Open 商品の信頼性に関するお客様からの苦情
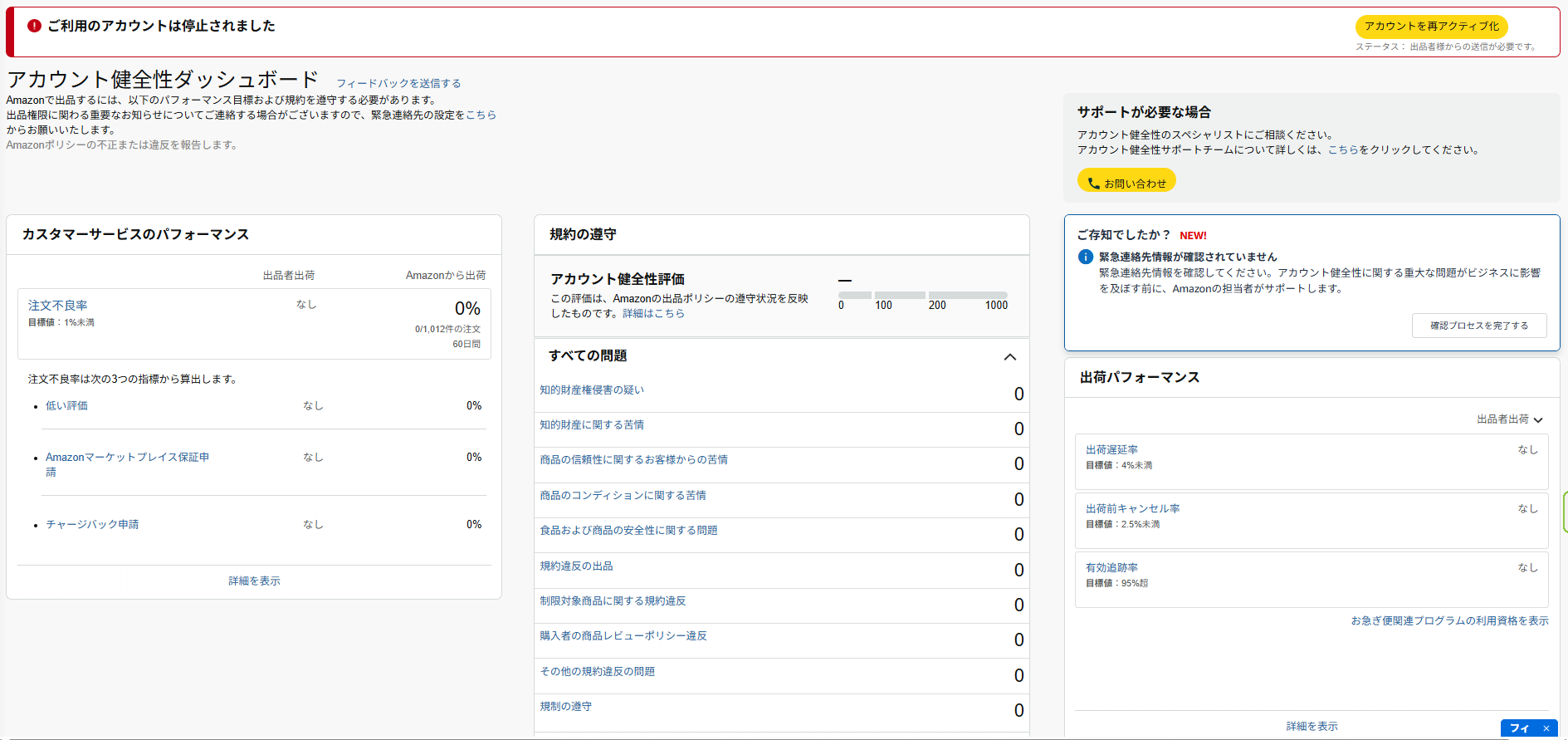The width and height of the screenshot is (1568, 740). point(633,459)
